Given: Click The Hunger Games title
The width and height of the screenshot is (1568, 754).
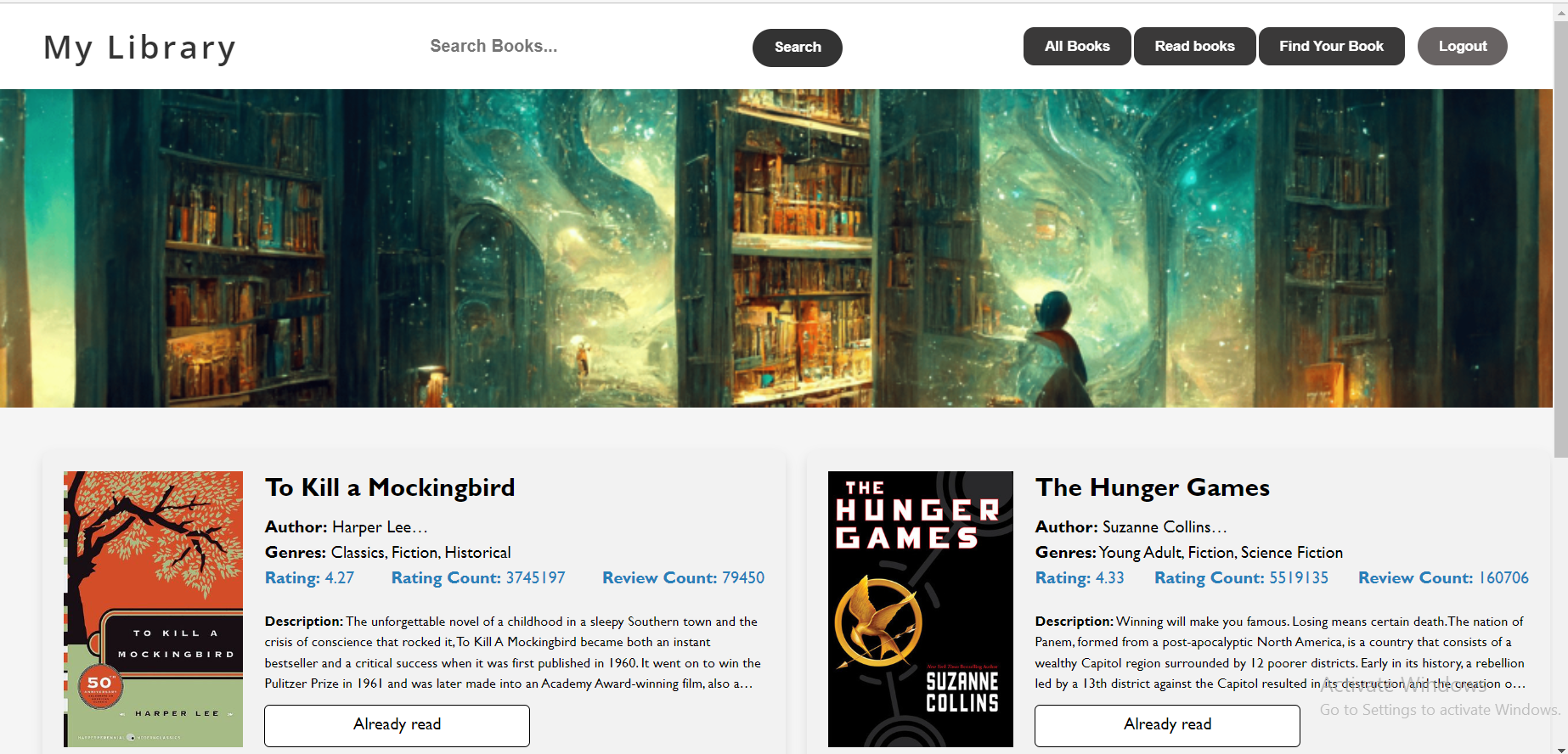Looking at the screenshot, I should point(1153,487).
